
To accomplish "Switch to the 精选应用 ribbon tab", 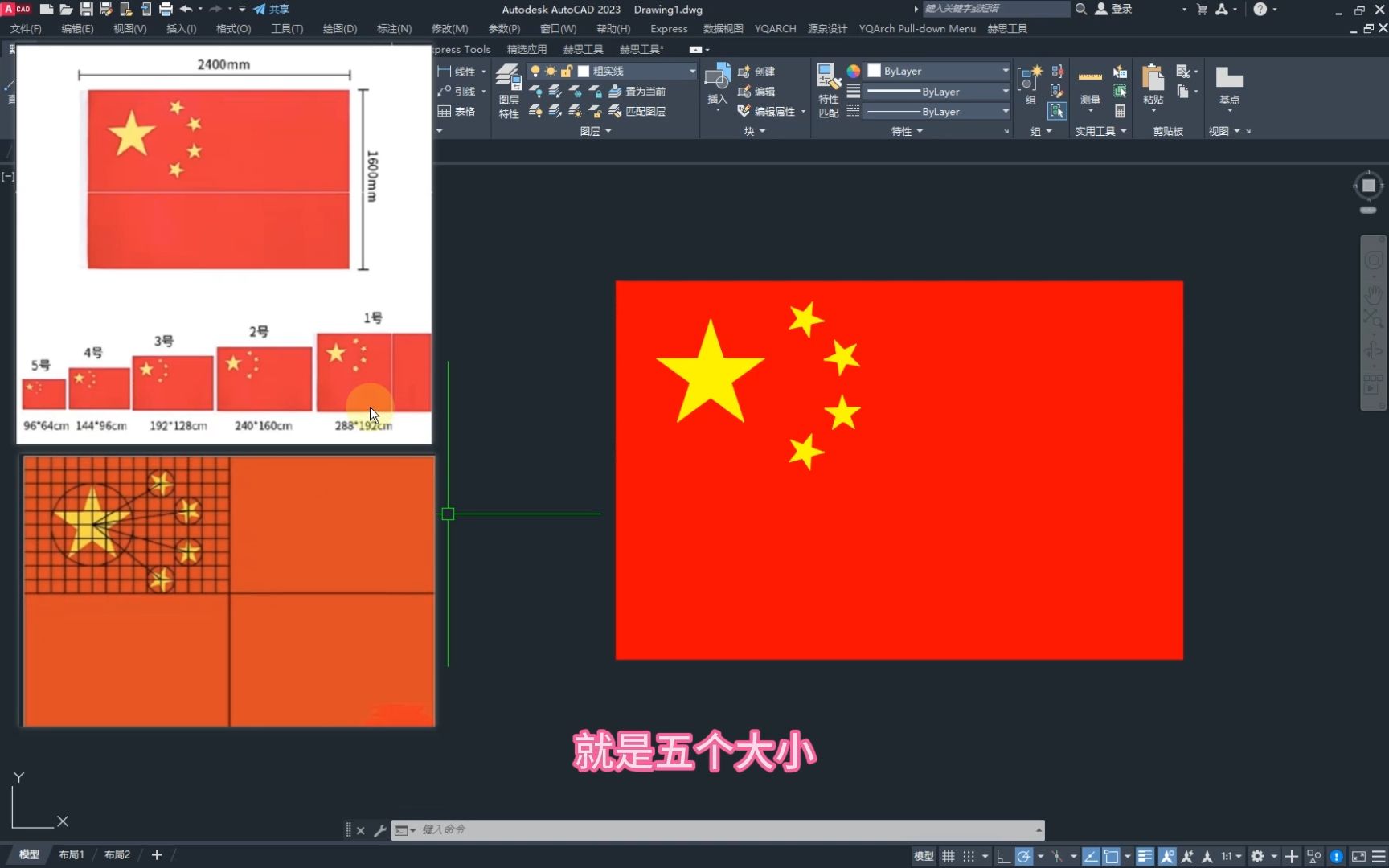I will (x=527, y=49).
